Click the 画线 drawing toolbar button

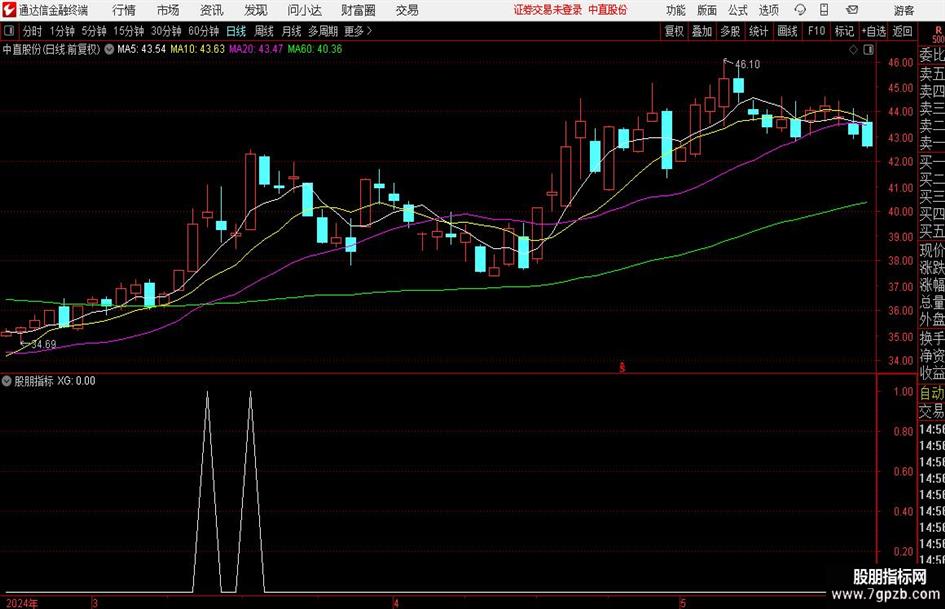[788, 31]
